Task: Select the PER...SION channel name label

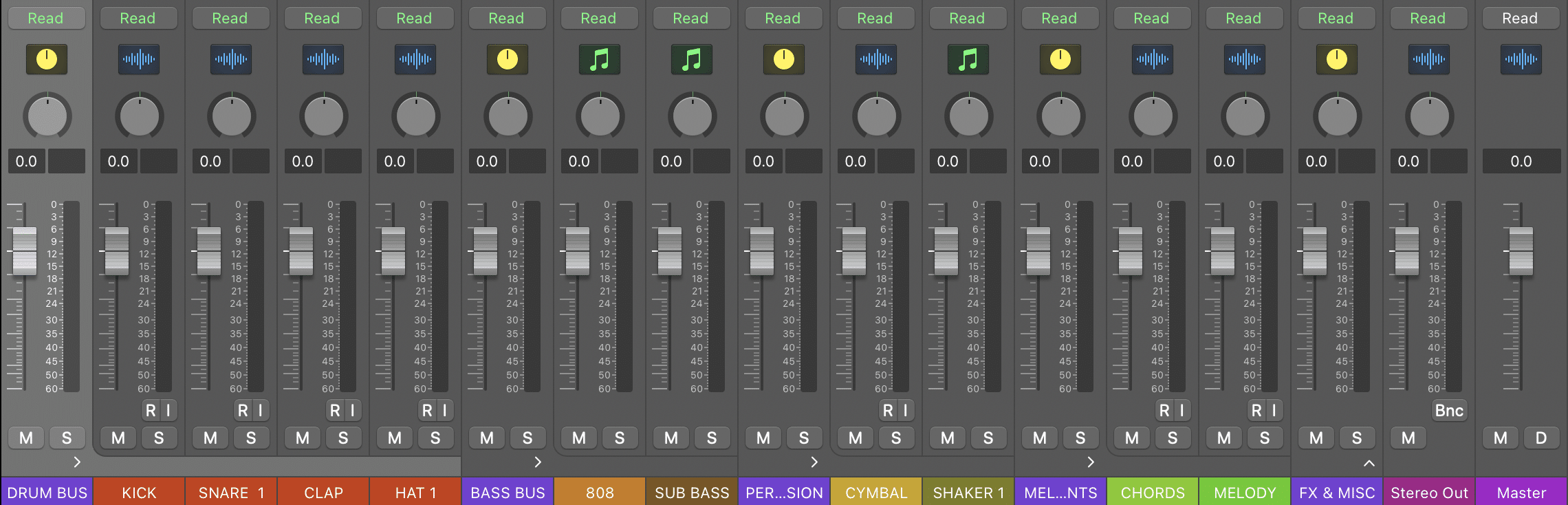Action: click(784, 493)
